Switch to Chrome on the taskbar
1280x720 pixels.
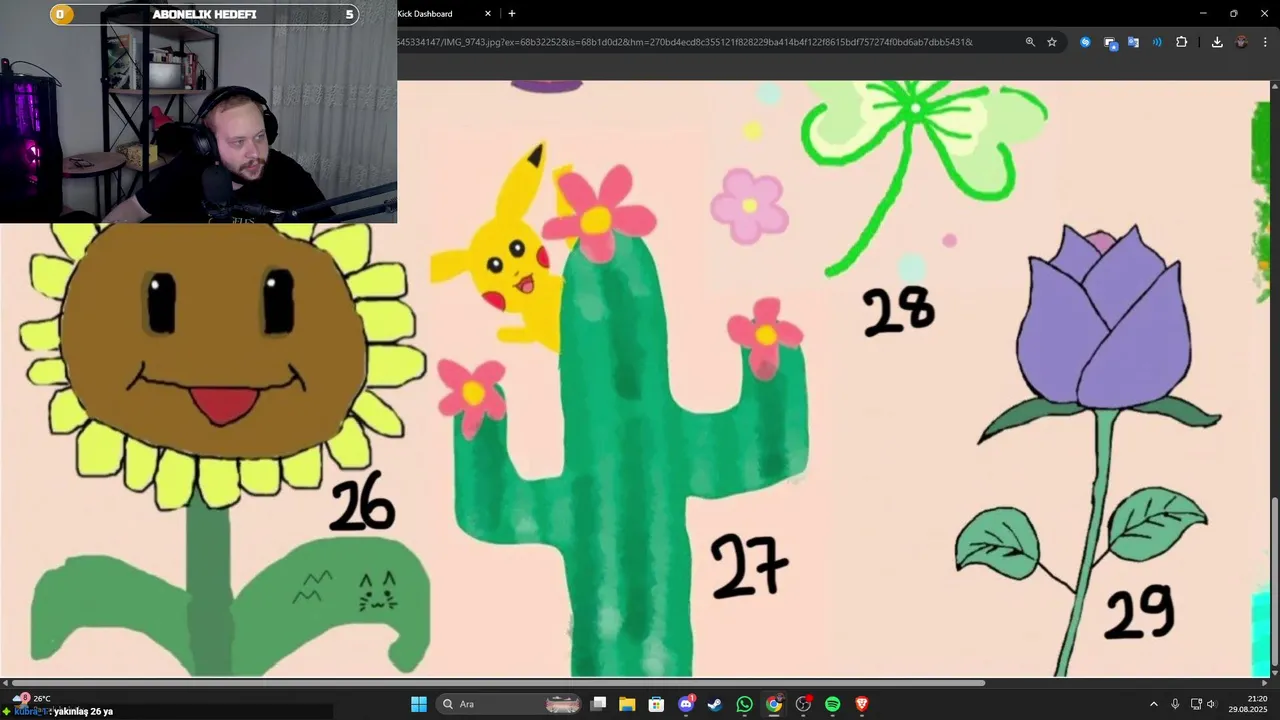(x=773, y=704)
